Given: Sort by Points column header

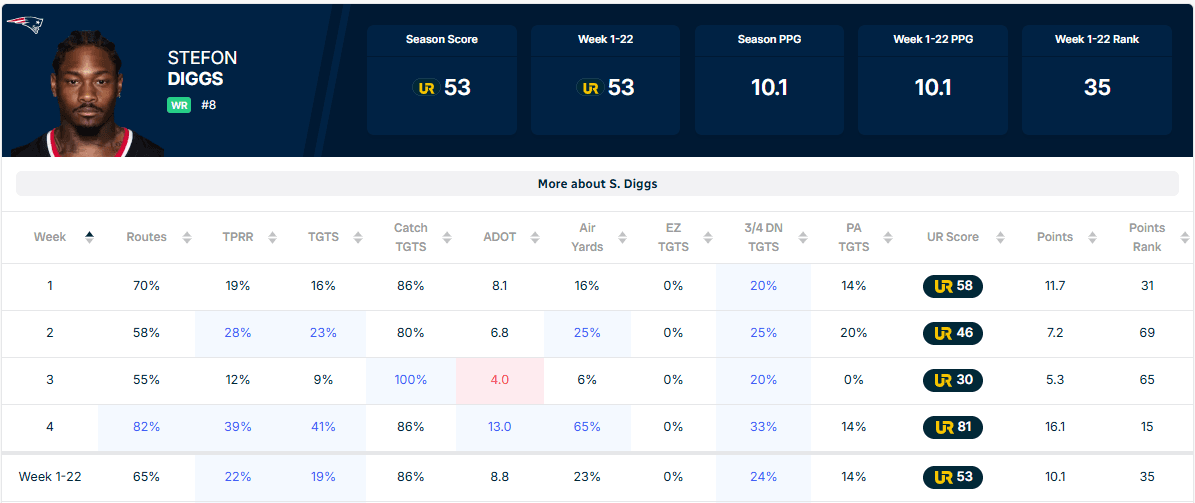Looking at the screenshot, I should pyautogui.click(x=1054, y=237).
